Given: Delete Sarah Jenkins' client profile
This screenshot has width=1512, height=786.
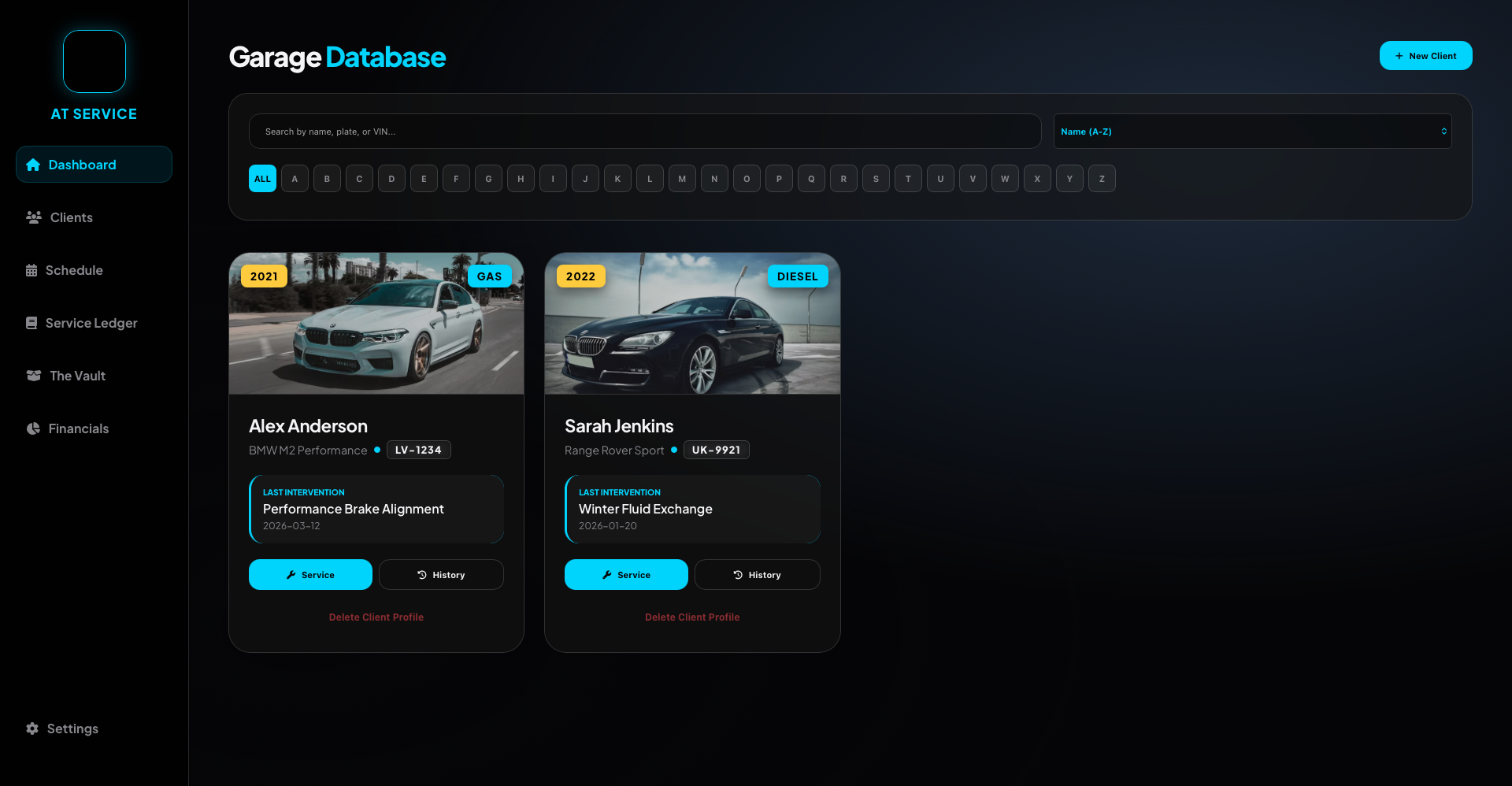Looking at the screenshot, I should click(x=692, y=617).
